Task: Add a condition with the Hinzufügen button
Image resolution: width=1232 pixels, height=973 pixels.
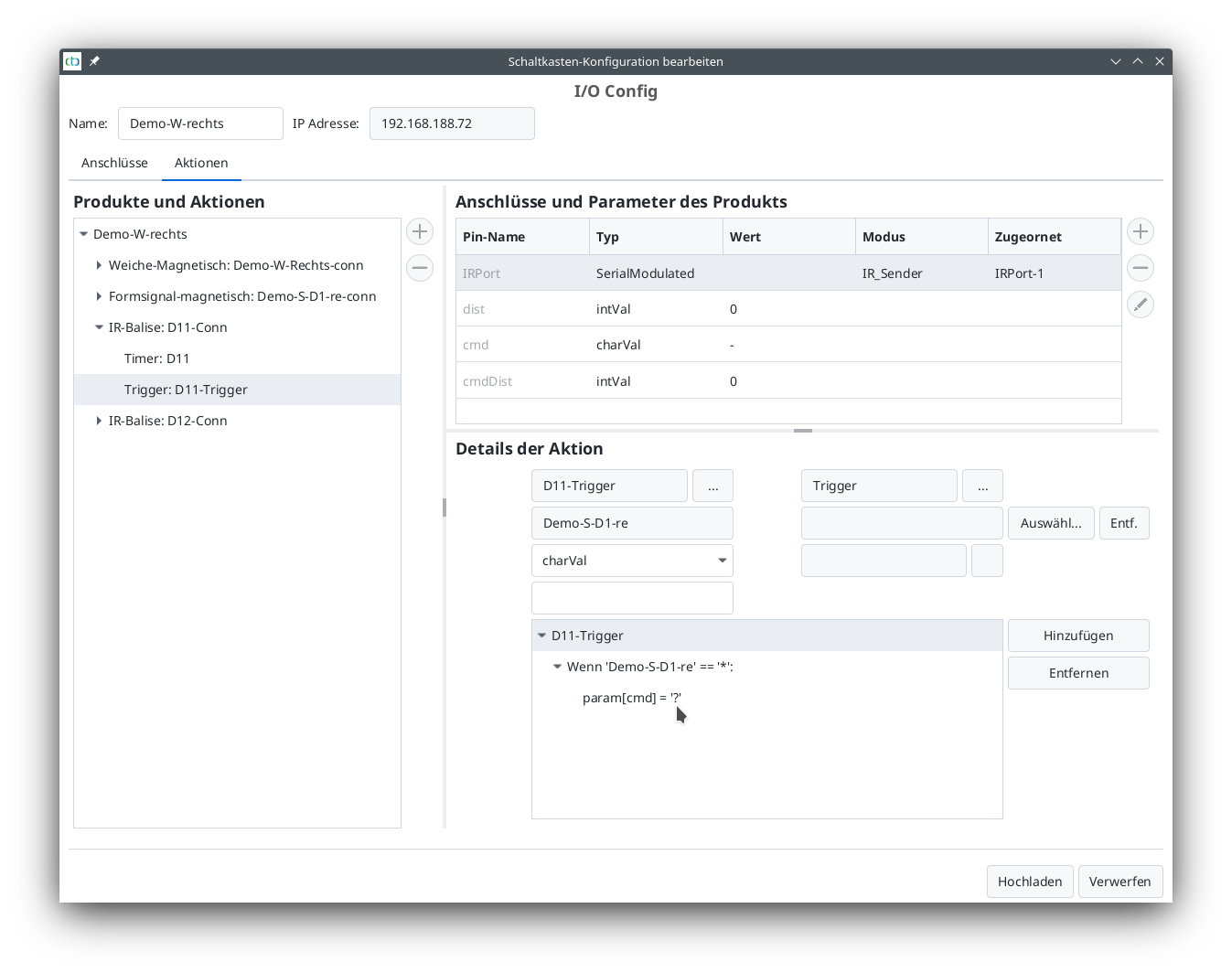Action: [x=1078, y=635]
